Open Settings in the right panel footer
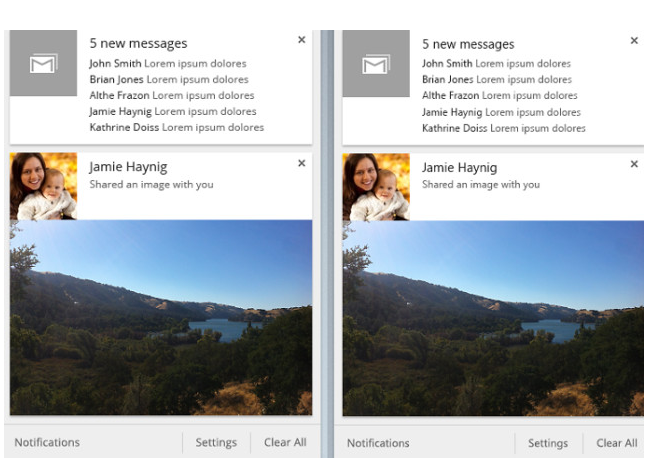The height and width of the screenshot is (458, 651). point(548,443)
